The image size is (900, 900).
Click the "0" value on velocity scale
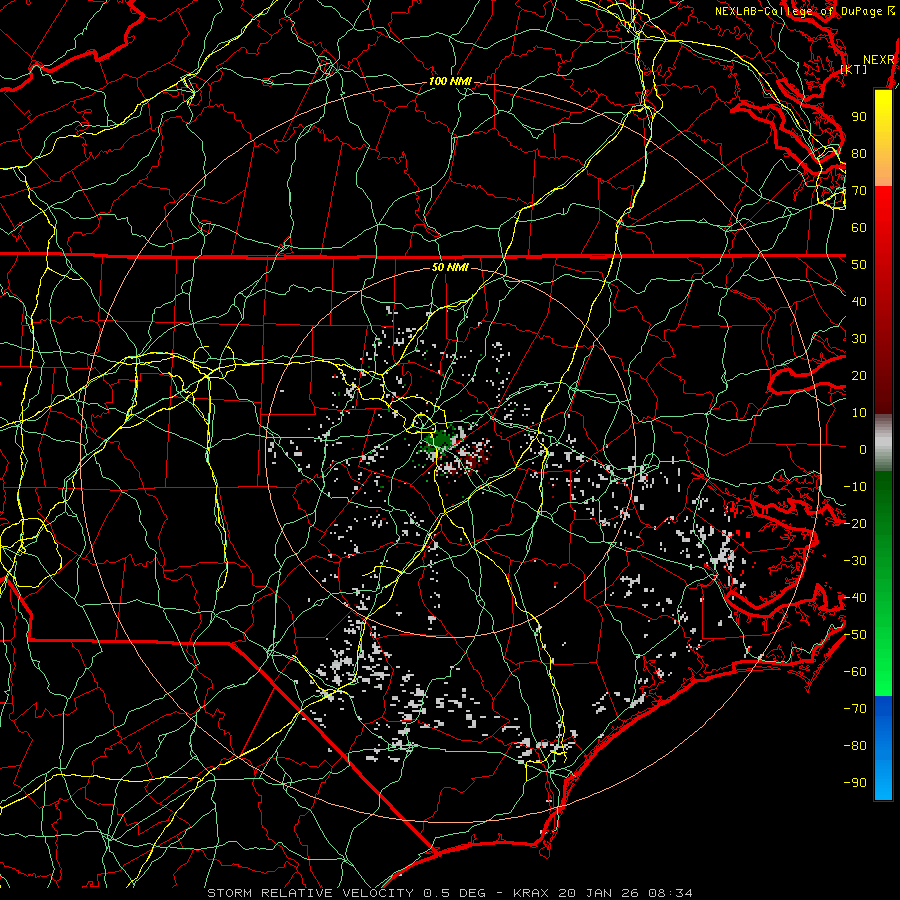[863, 450]
